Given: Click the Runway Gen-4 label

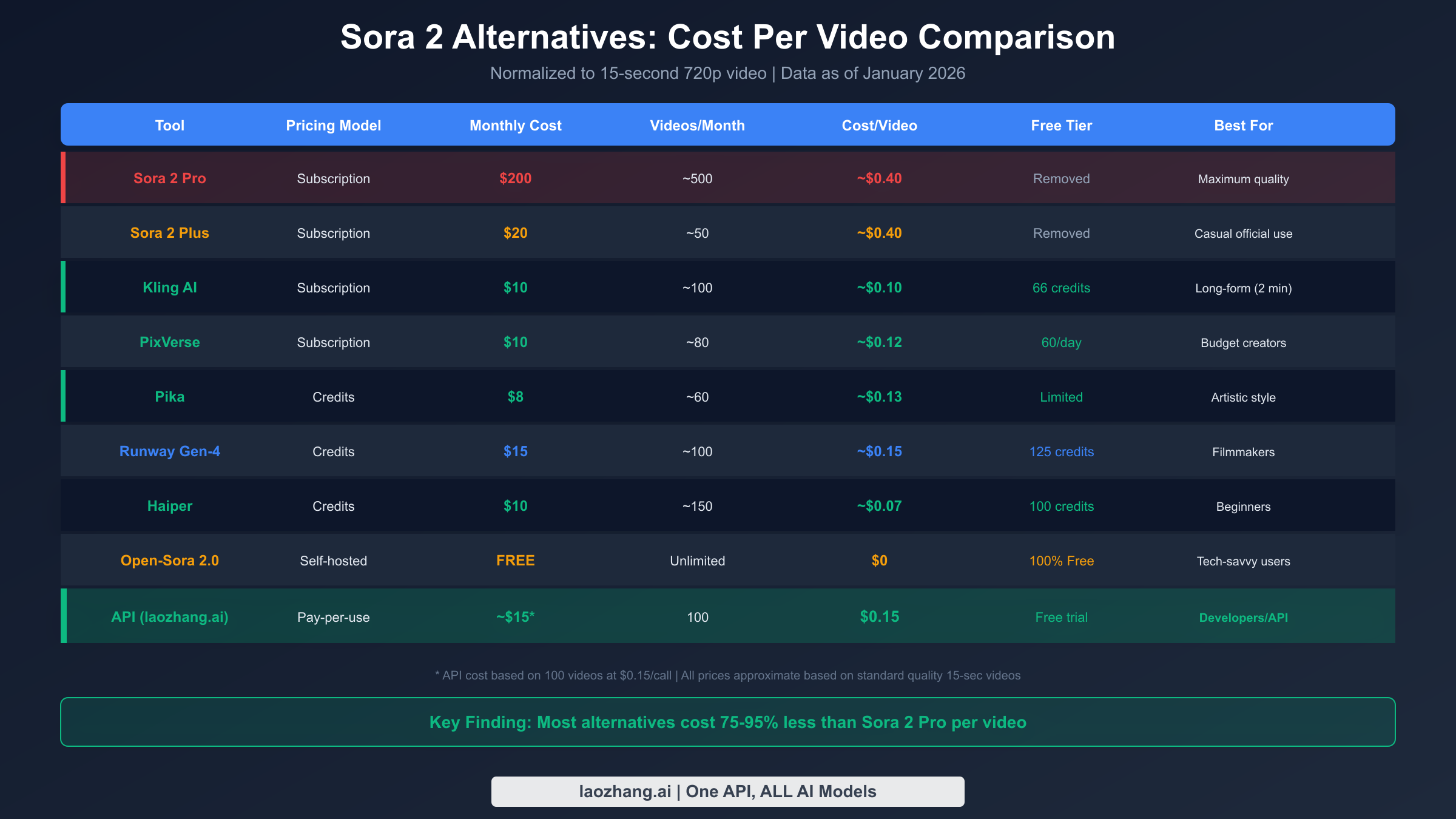Looking at the screenshot, I should [x=170, y=451].
